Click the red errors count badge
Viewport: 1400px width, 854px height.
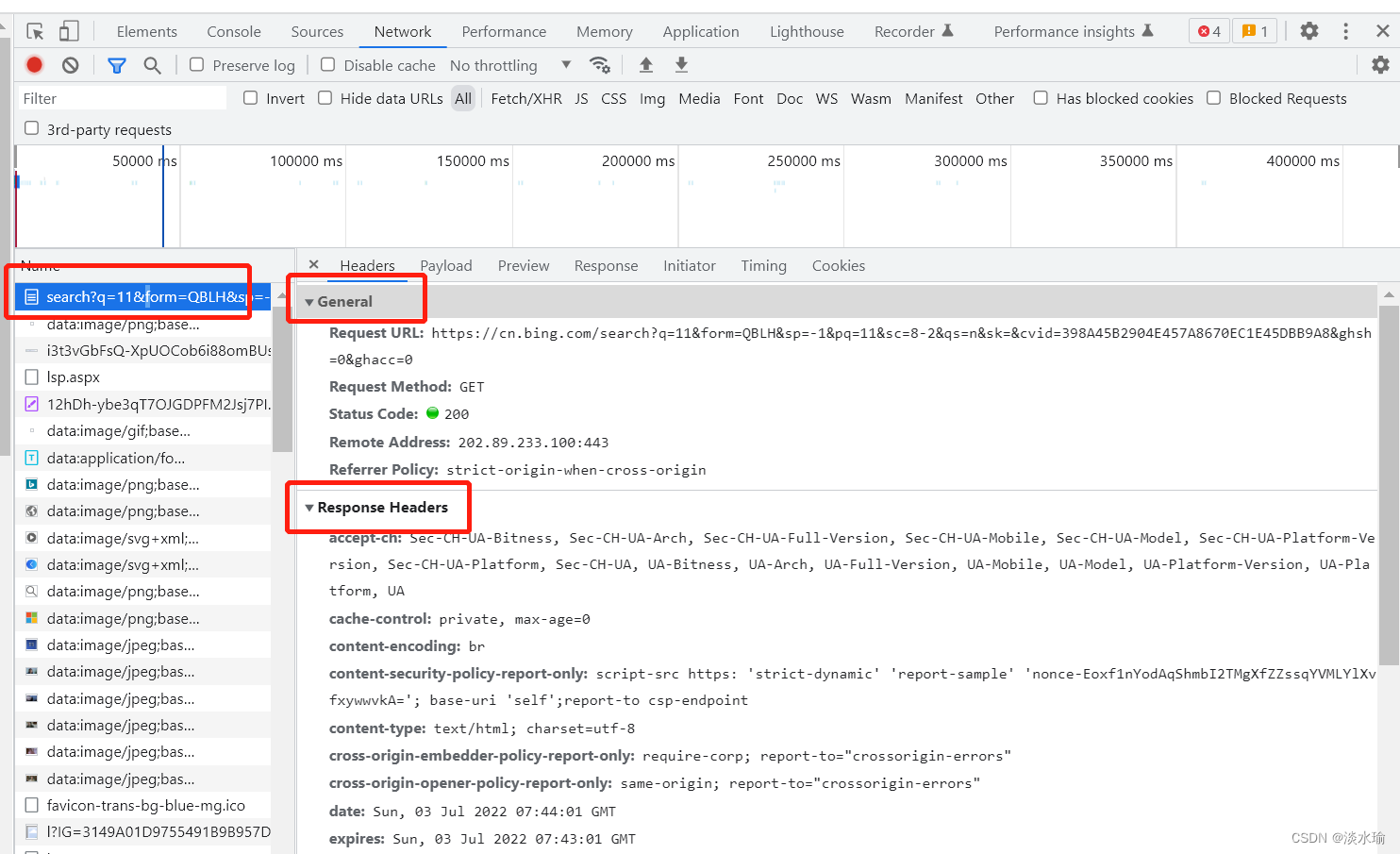[1209, 31]
